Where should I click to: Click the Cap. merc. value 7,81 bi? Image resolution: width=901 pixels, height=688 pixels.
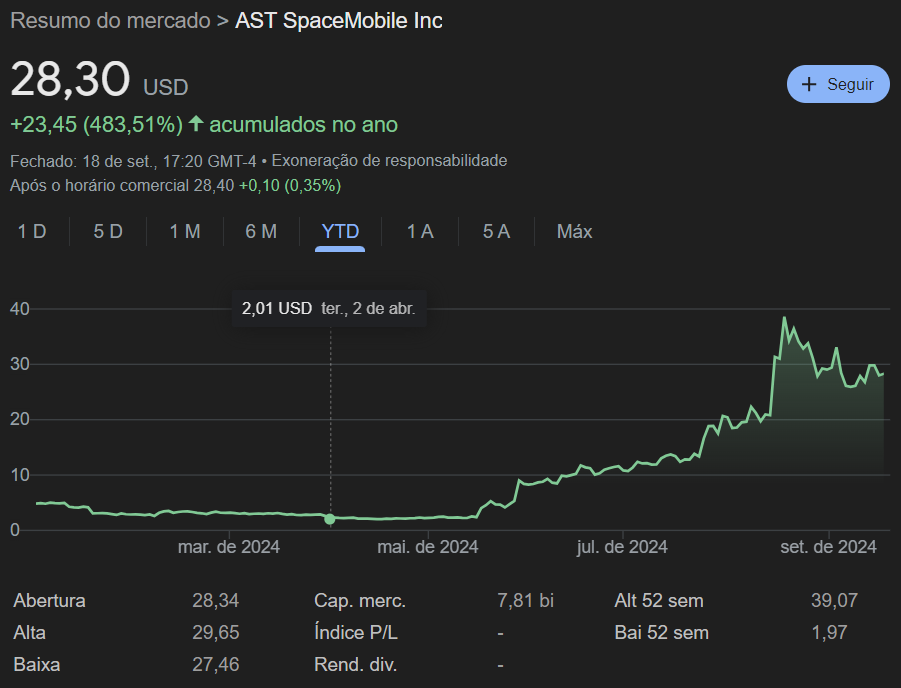(x=525, y=601)
